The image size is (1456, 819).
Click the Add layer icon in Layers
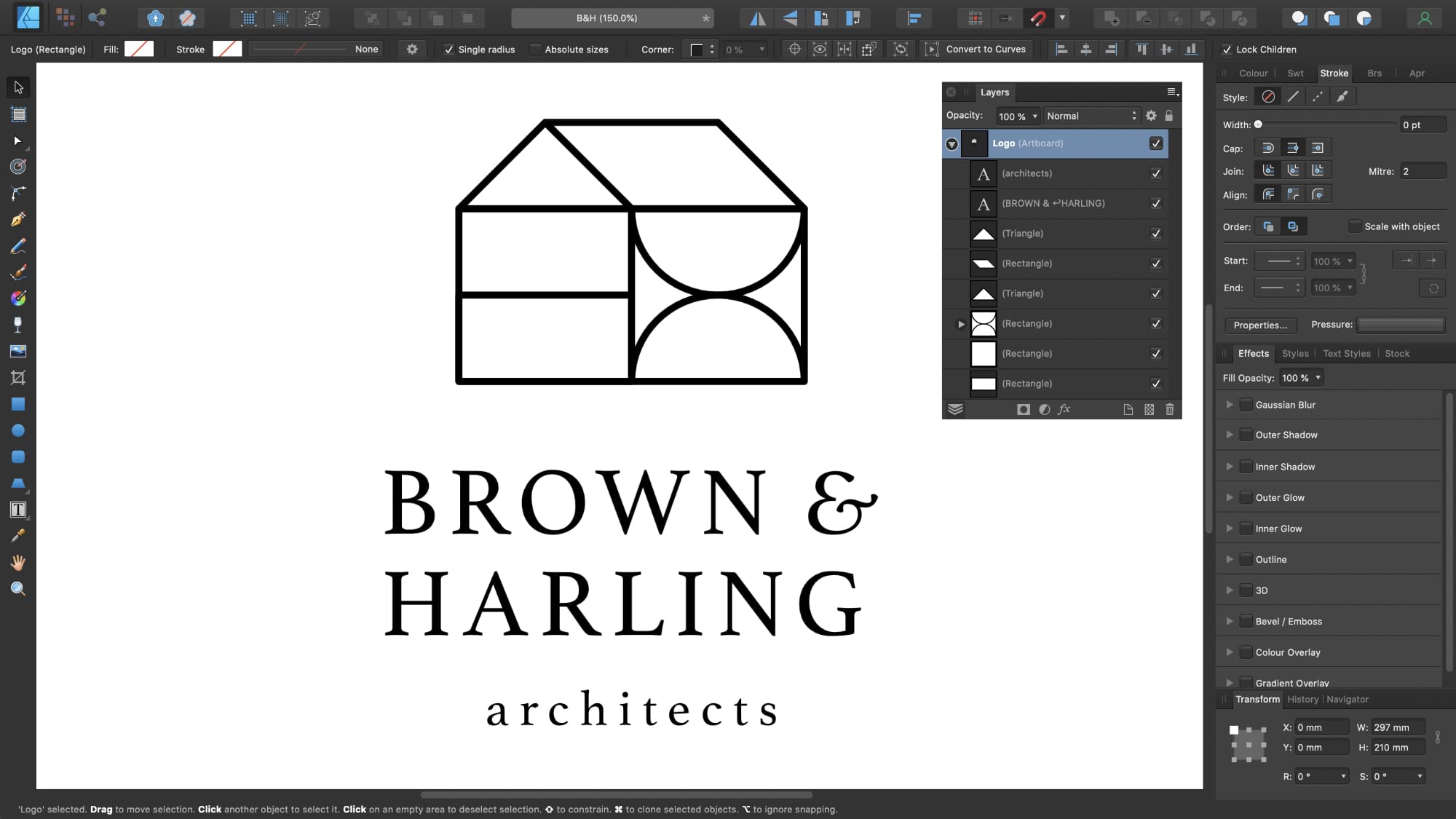[x=1128, y=409]
